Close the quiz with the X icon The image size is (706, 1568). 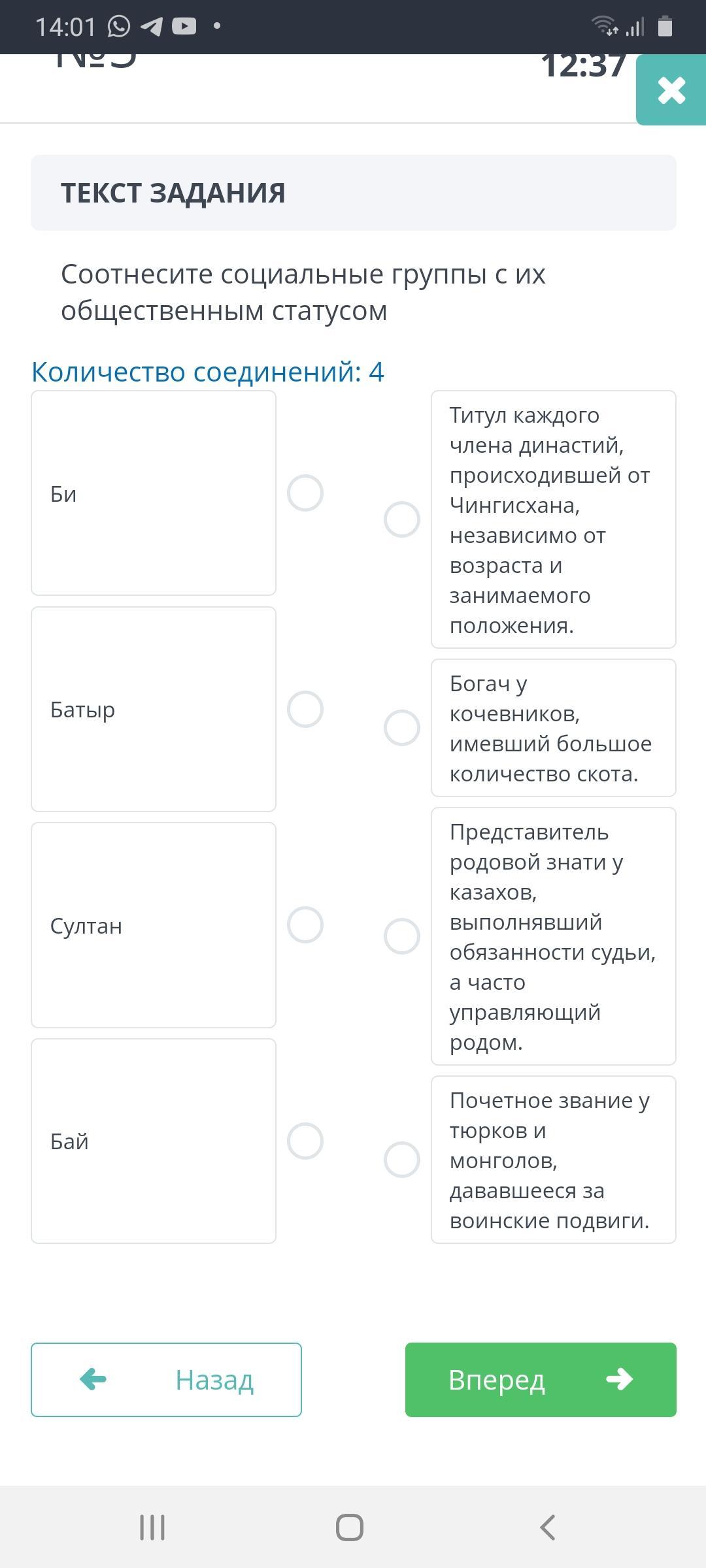tap(671, 90)
